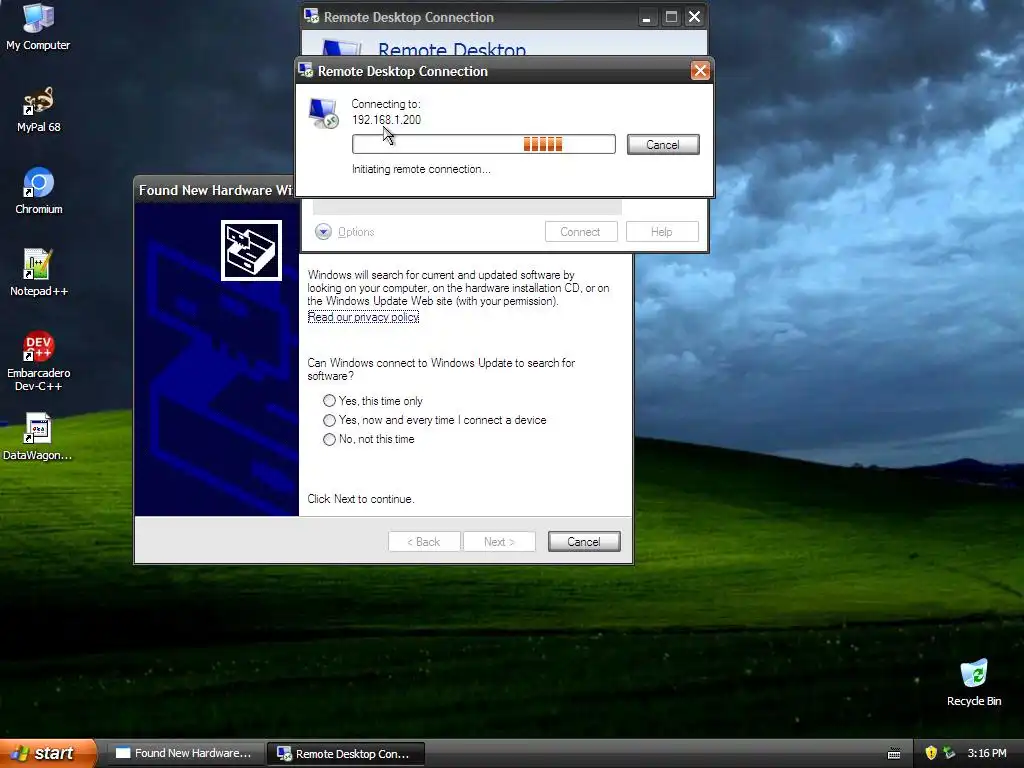Click 'Click Next to continue.' text
The width and height of the screenshot is (1024, 768).
pos(360,499)
